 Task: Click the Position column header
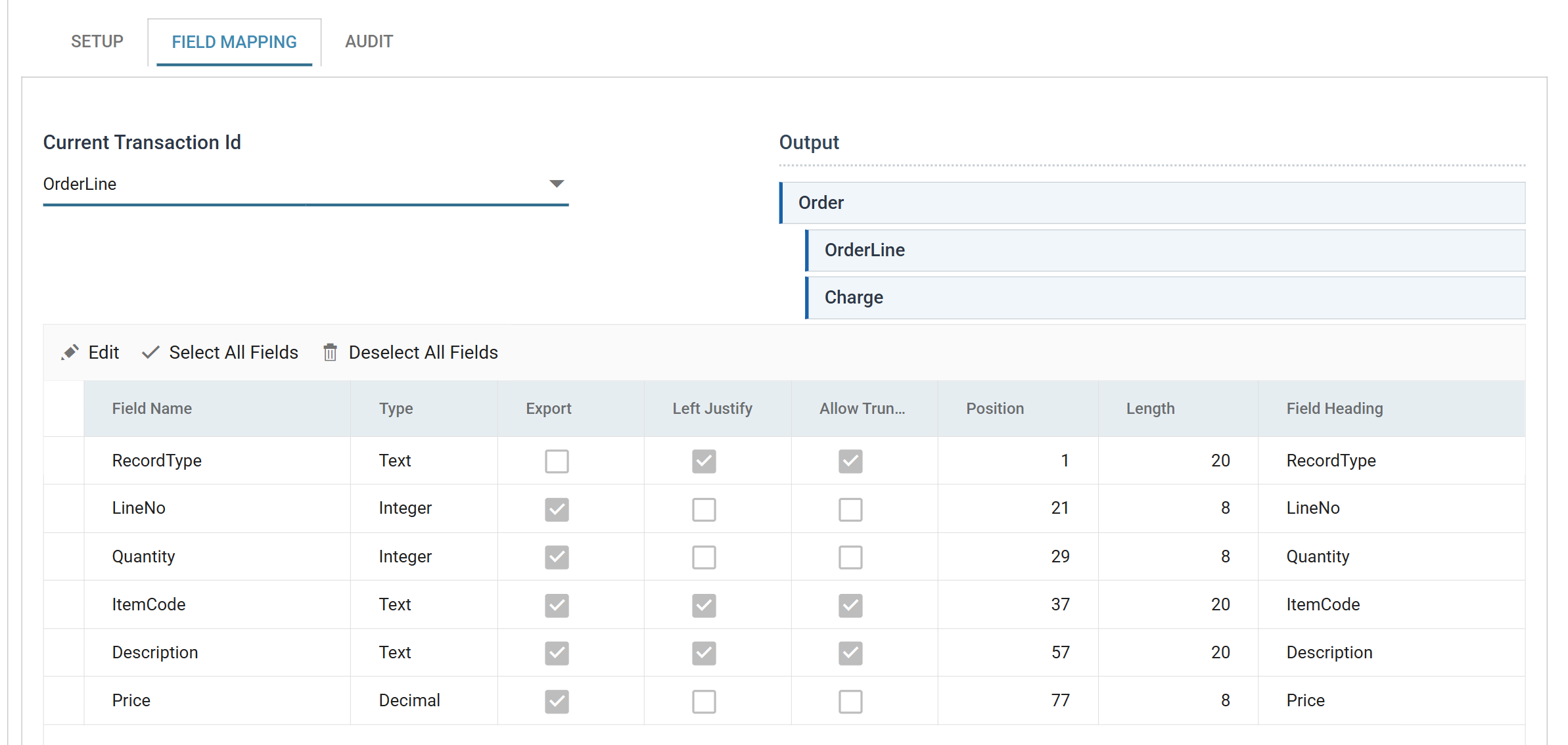tap(1018, 409)
